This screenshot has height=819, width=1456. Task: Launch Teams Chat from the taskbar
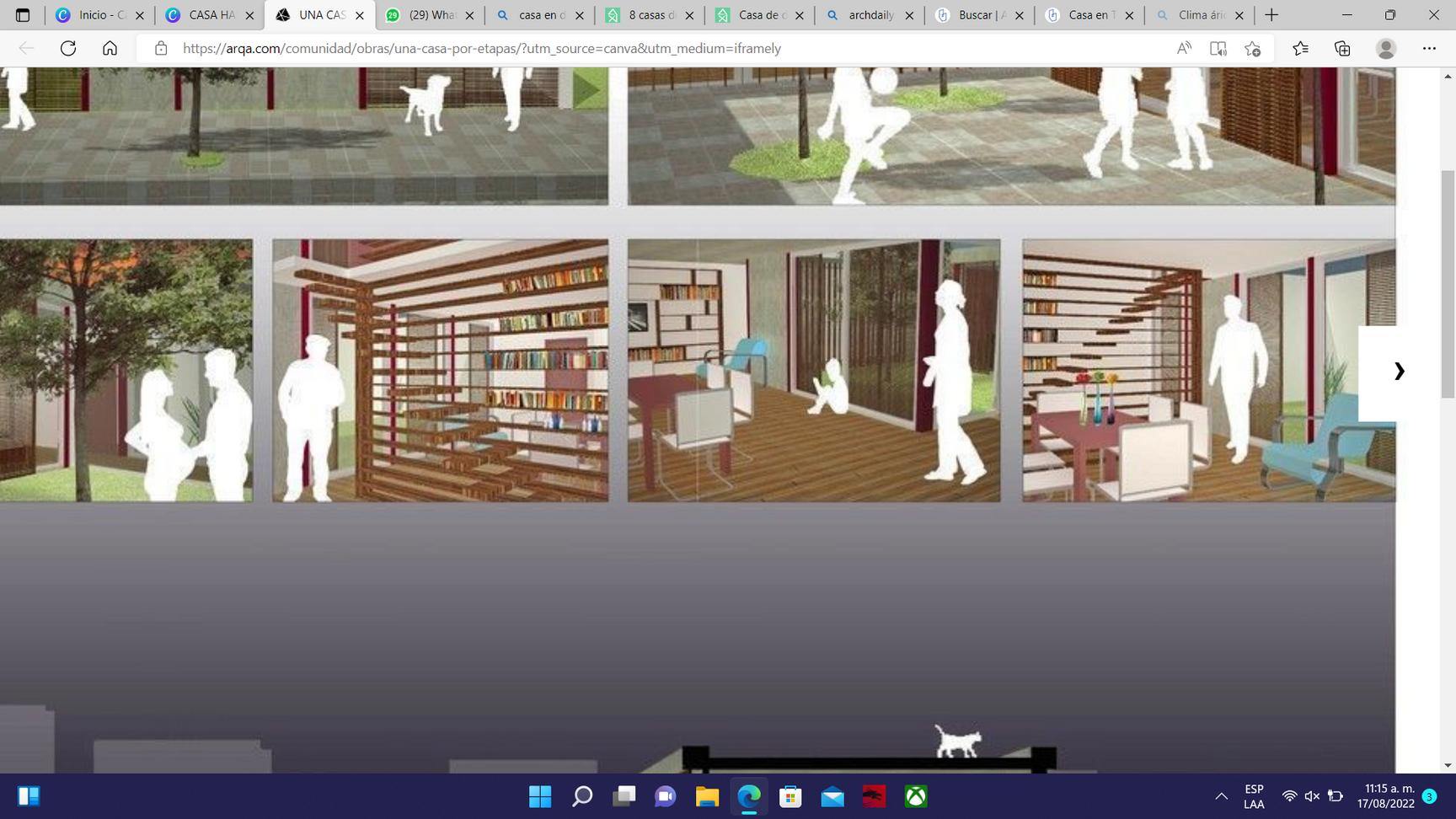665,796
